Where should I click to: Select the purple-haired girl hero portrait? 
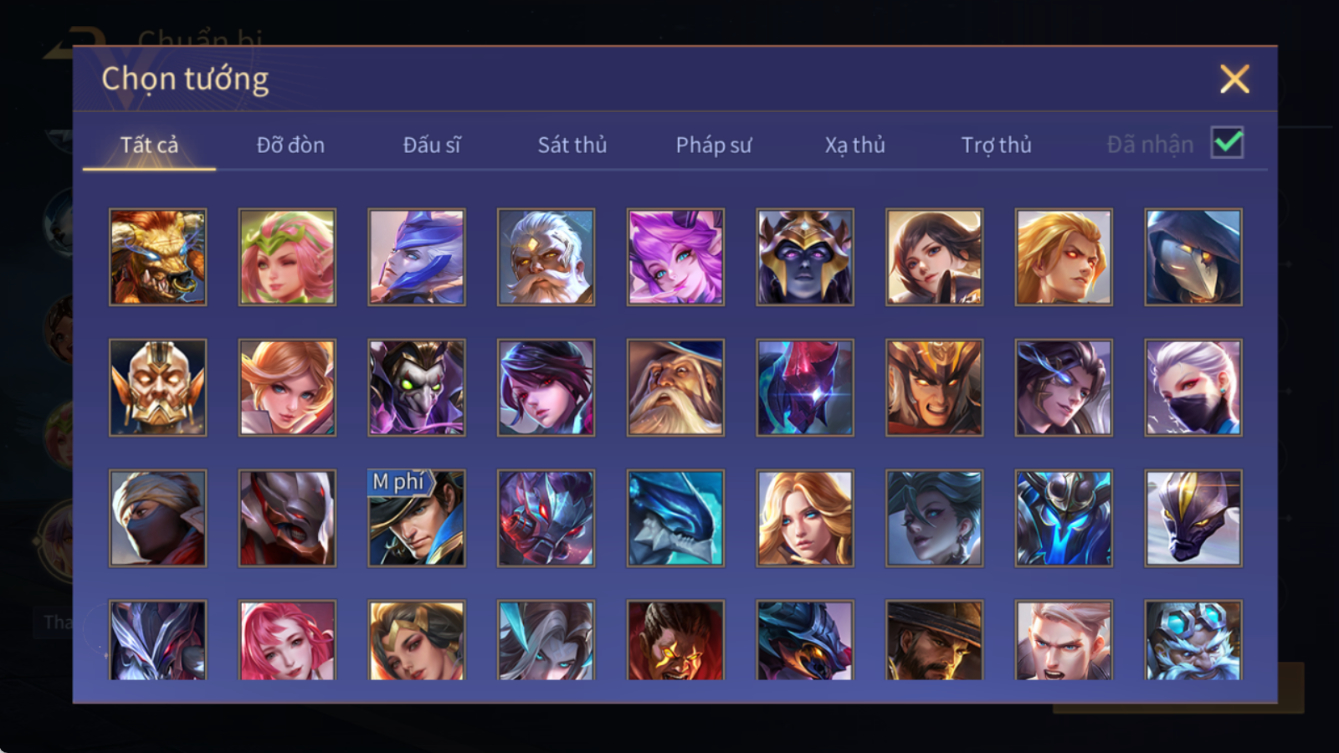pos(676,257)
